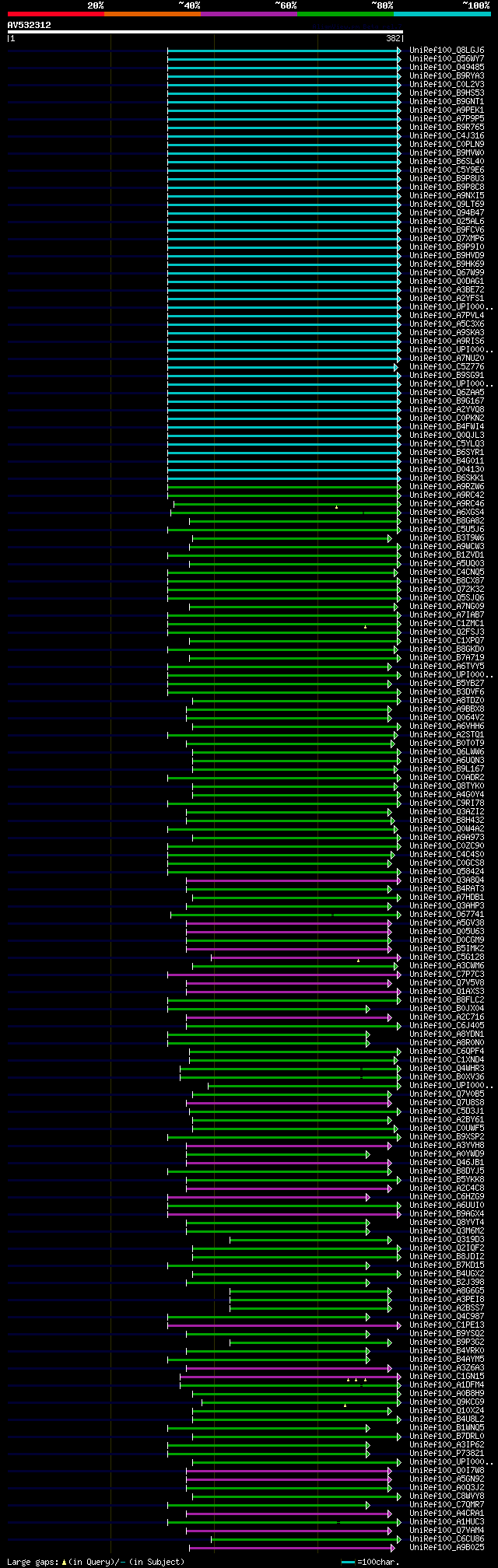Screen dimensions: 498x1568
Task: Open hit UniRef100_O49485
Action: click(x=447, y=67)
